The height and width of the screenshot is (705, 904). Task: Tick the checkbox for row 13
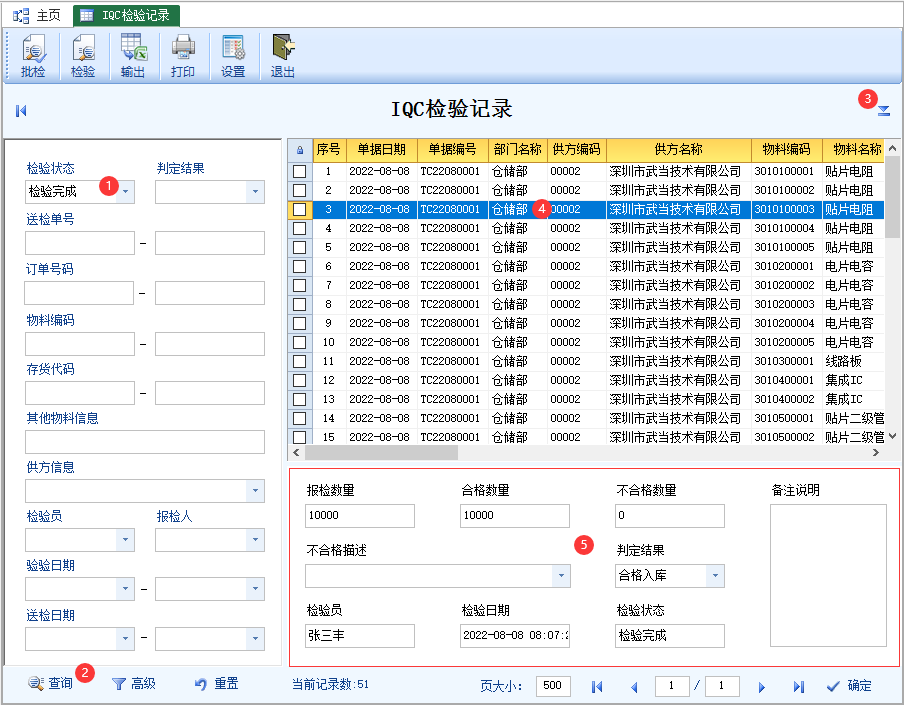(x=300, y=399)
